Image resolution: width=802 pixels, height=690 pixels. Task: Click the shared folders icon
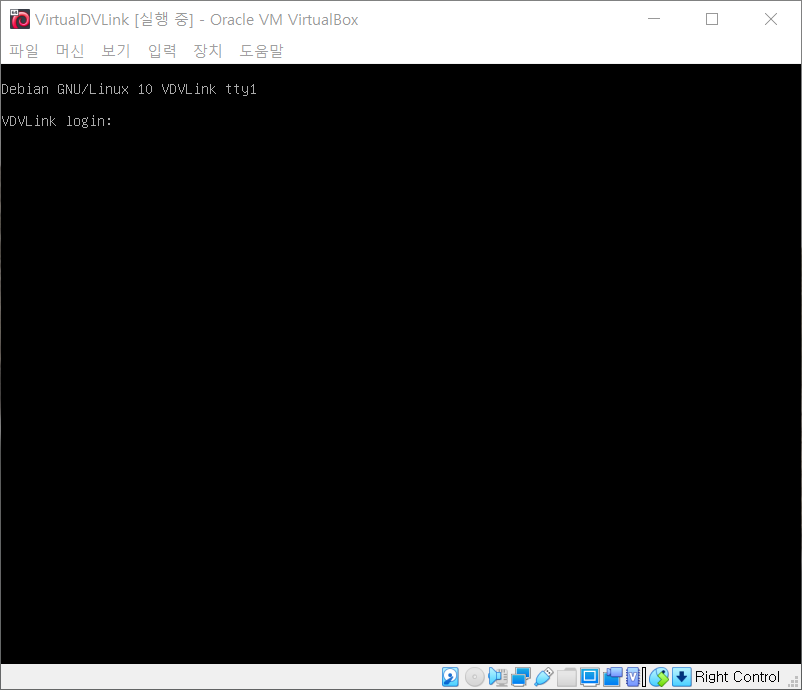[x=567, y=677]
